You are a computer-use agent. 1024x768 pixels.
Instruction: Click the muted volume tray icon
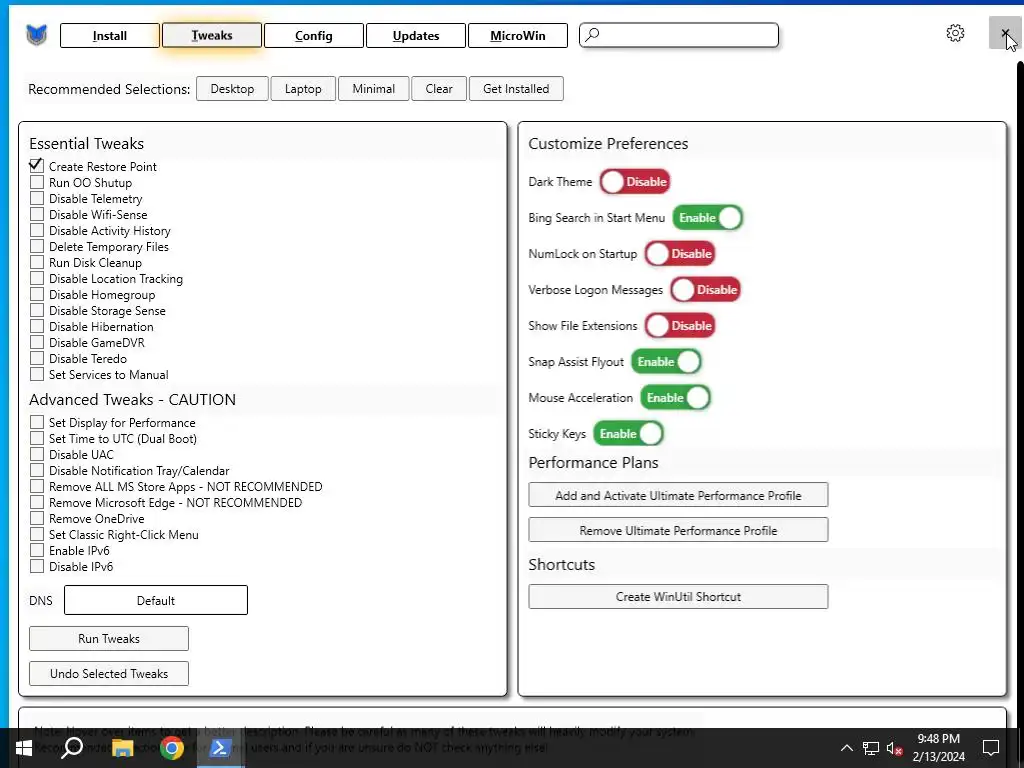pos(894,748)
